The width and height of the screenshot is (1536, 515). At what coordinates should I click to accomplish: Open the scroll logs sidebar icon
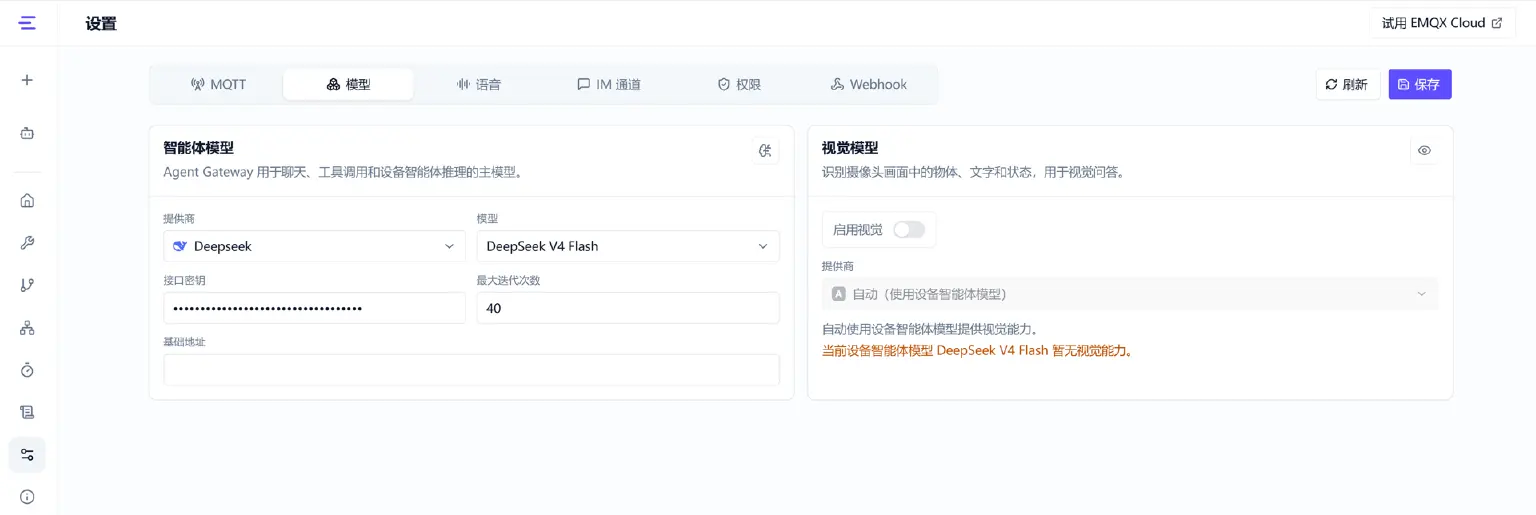[27, 412]
